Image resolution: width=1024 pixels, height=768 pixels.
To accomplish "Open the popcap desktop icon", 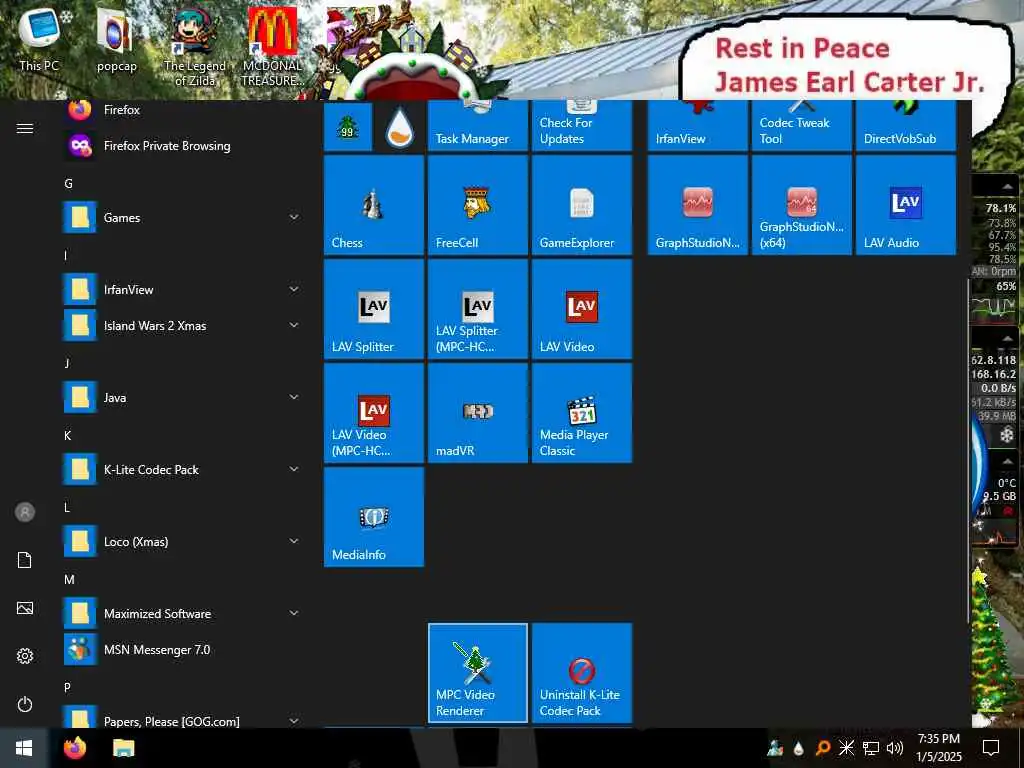I will [116, 40].
